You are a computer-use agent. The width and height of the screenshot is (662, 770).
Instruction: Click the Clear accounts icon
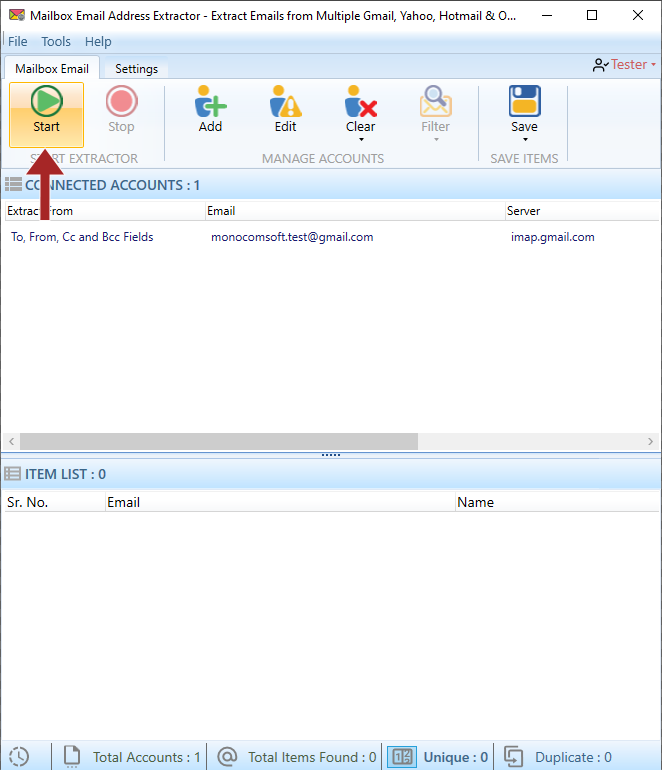click(x=360, y=101)
